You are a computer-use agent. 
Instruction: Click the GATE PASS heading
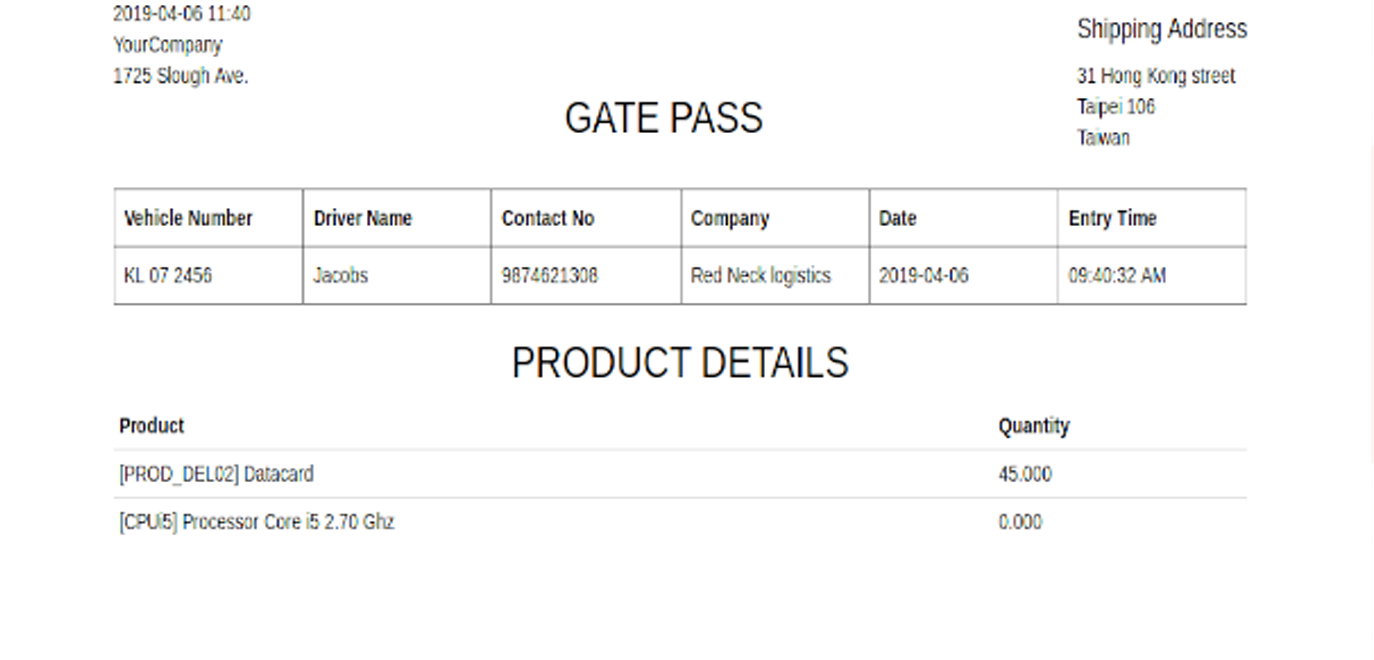pos(663,118)
